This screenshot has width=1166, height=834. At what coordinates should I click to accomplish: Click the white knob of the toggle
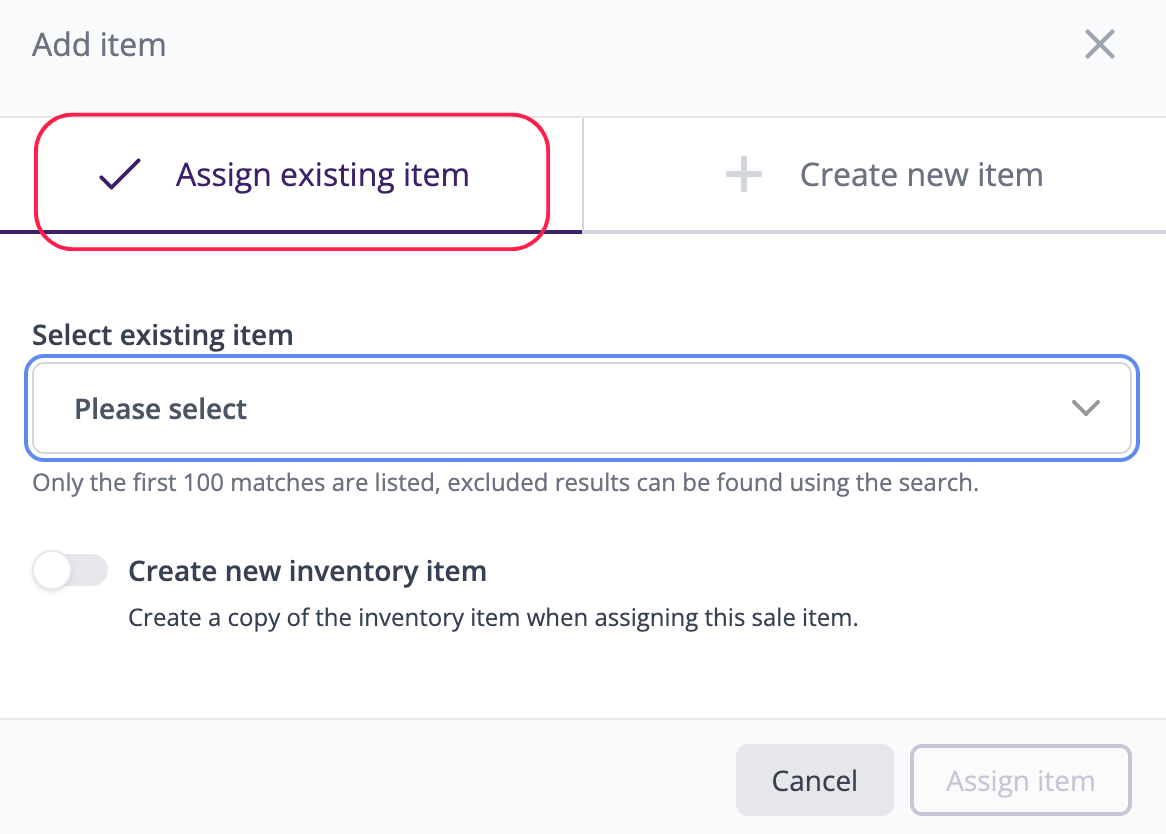52,572
